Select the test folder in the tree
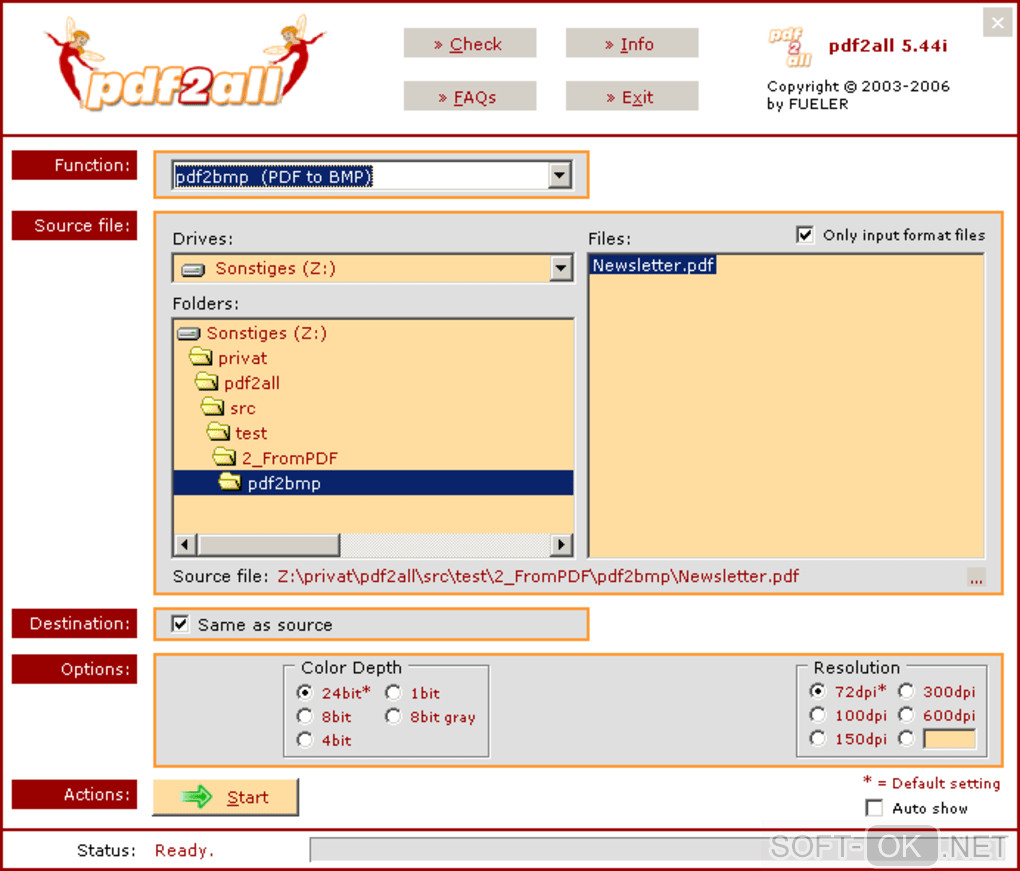Image resolution: width=1020 pixels, height=871 pixels. [x=251, y=433]
